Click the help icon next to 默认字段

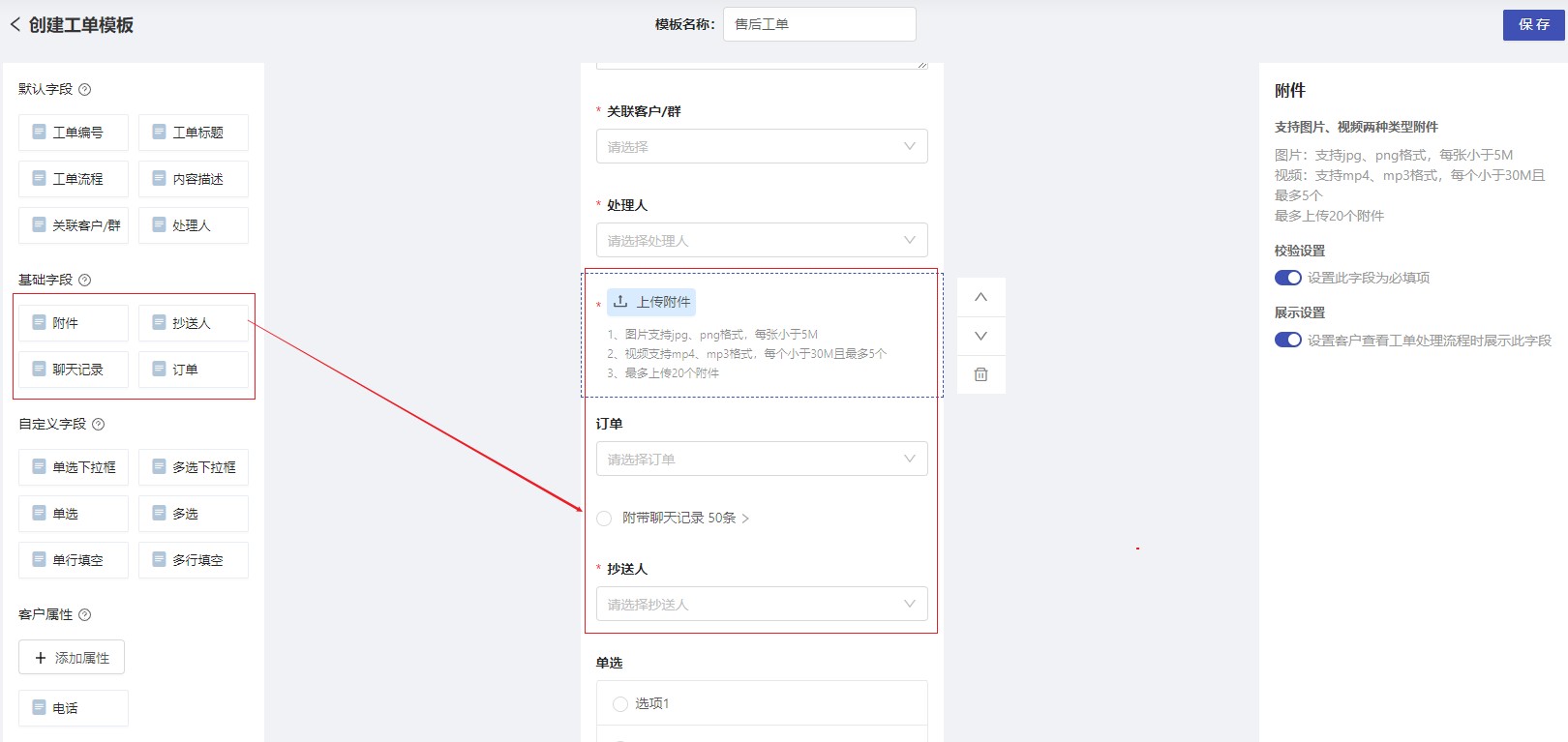click(84, 89)
